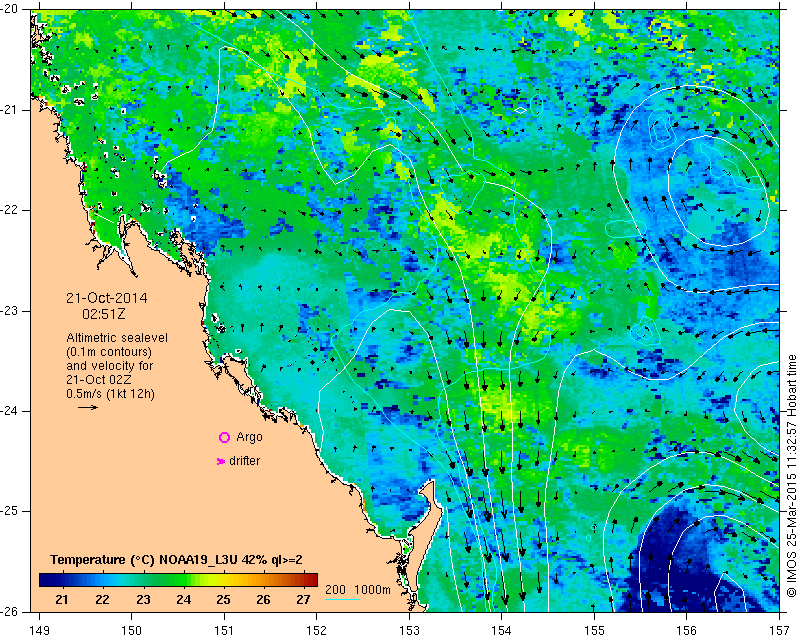Click the Temperature NOAA19_L3U title text
Image resolution: width=800 pixels, height=640 pixels.
[x=176, y=559]
